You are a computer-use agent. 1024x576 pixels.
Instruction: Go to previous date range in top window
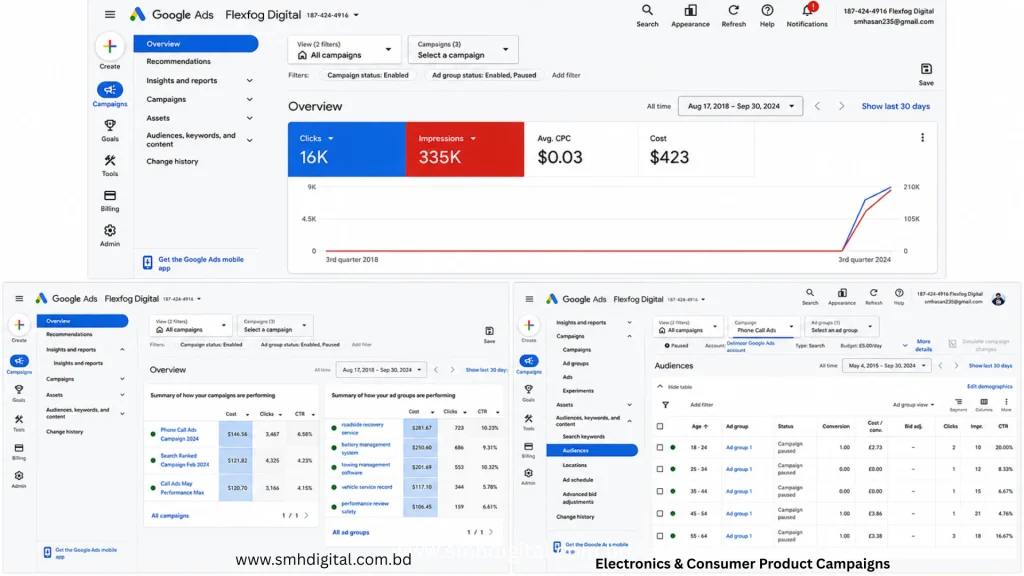[x=817, y=106]
